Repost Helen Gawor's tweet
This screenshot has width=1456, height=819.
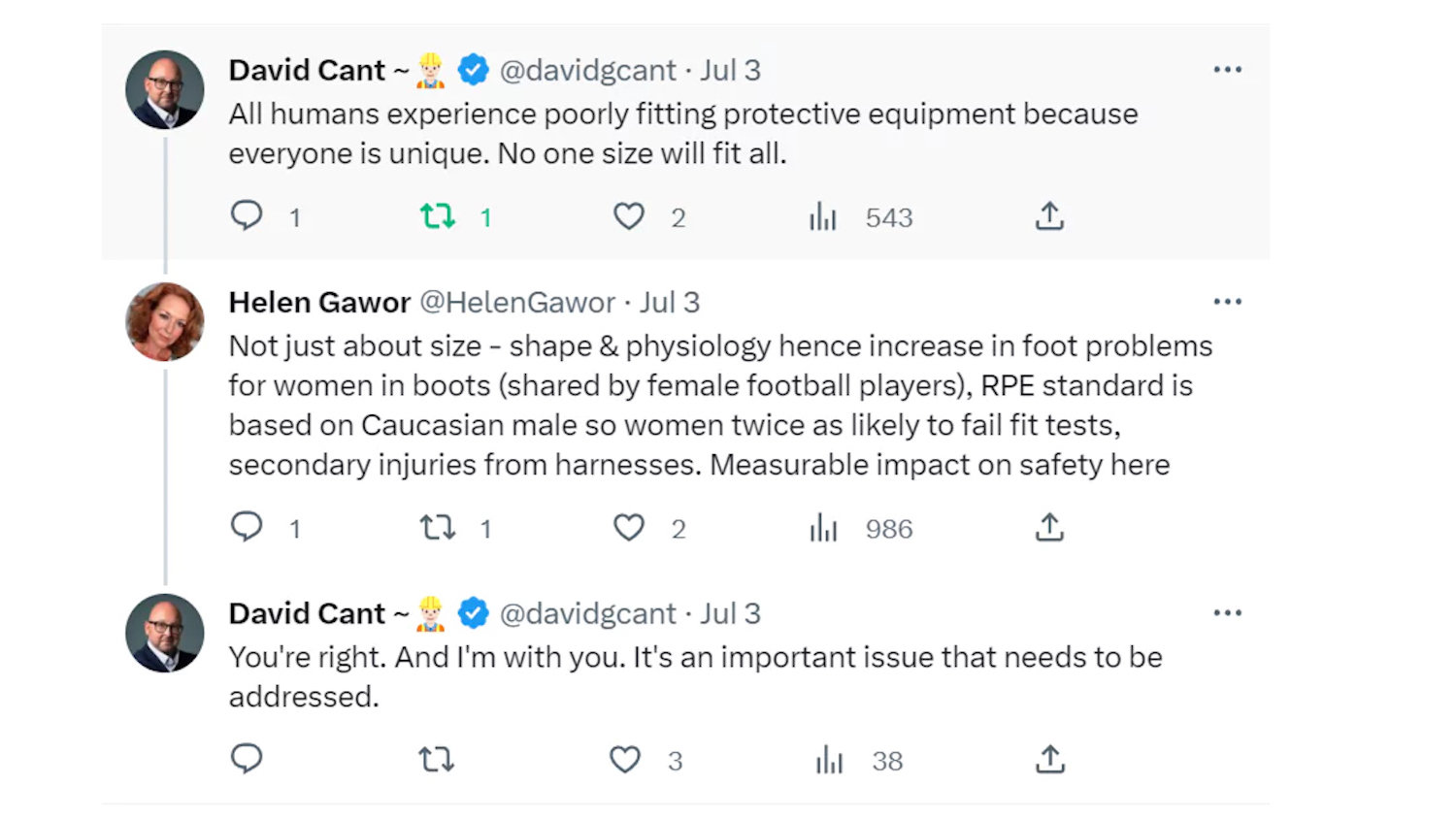coord(438,528)
